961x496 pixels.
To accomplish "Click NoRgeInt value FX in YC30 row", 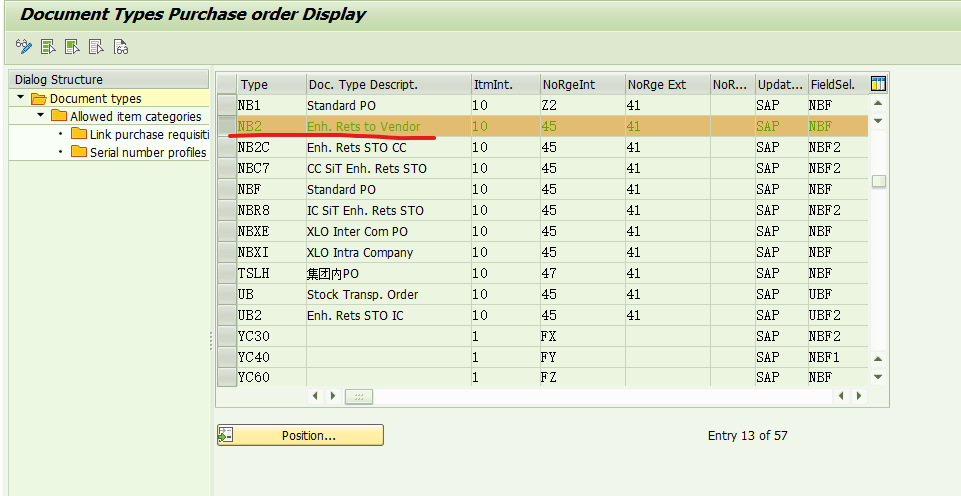I will click(582, 336).
